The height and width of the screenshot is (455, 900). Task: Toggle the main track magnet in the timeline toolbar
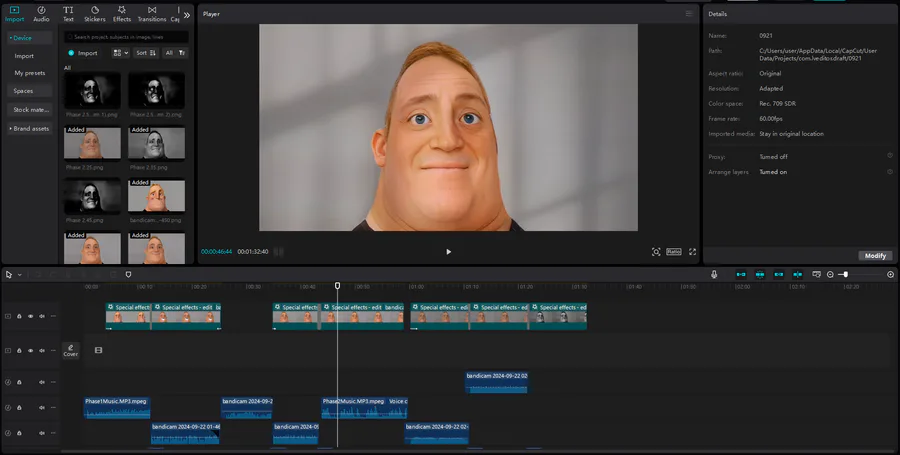click(741, 275)
